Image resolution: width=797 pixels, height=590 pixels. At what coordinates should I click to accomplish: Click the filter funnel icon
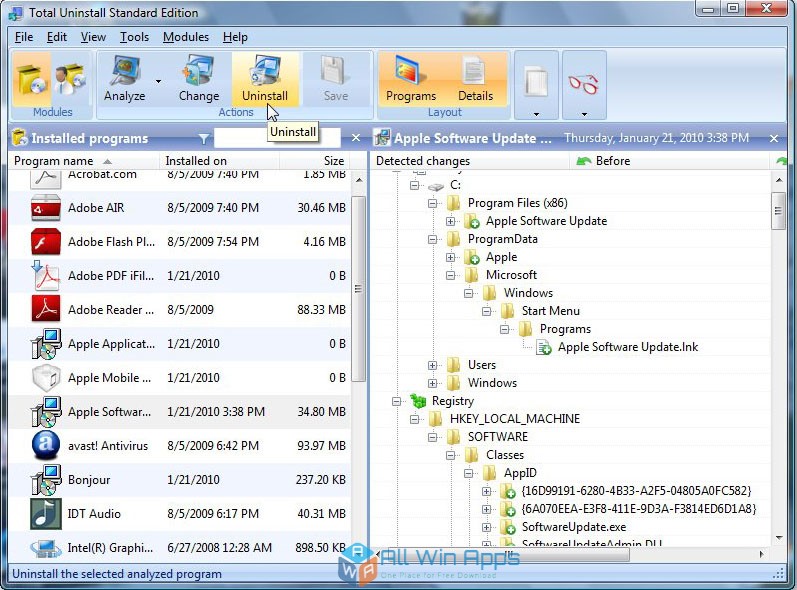click(x=203, y=138)
